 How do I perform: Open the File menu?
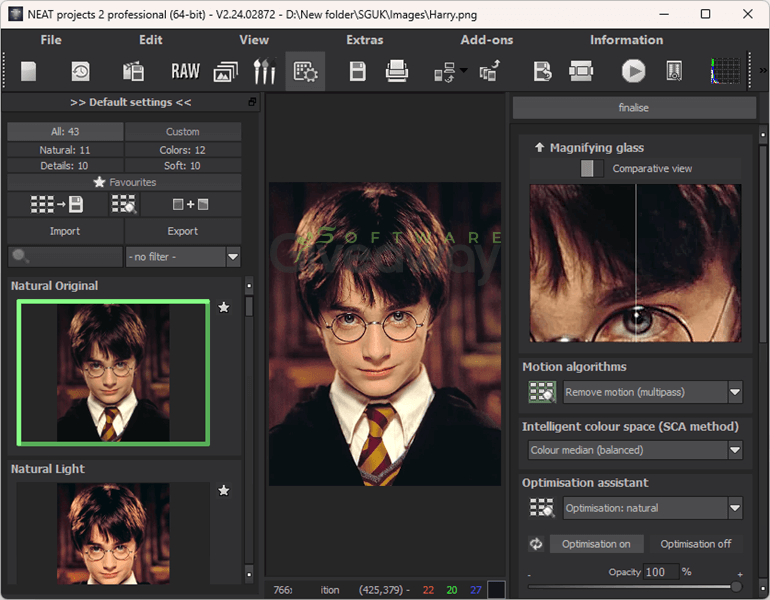tap(51, 40)
